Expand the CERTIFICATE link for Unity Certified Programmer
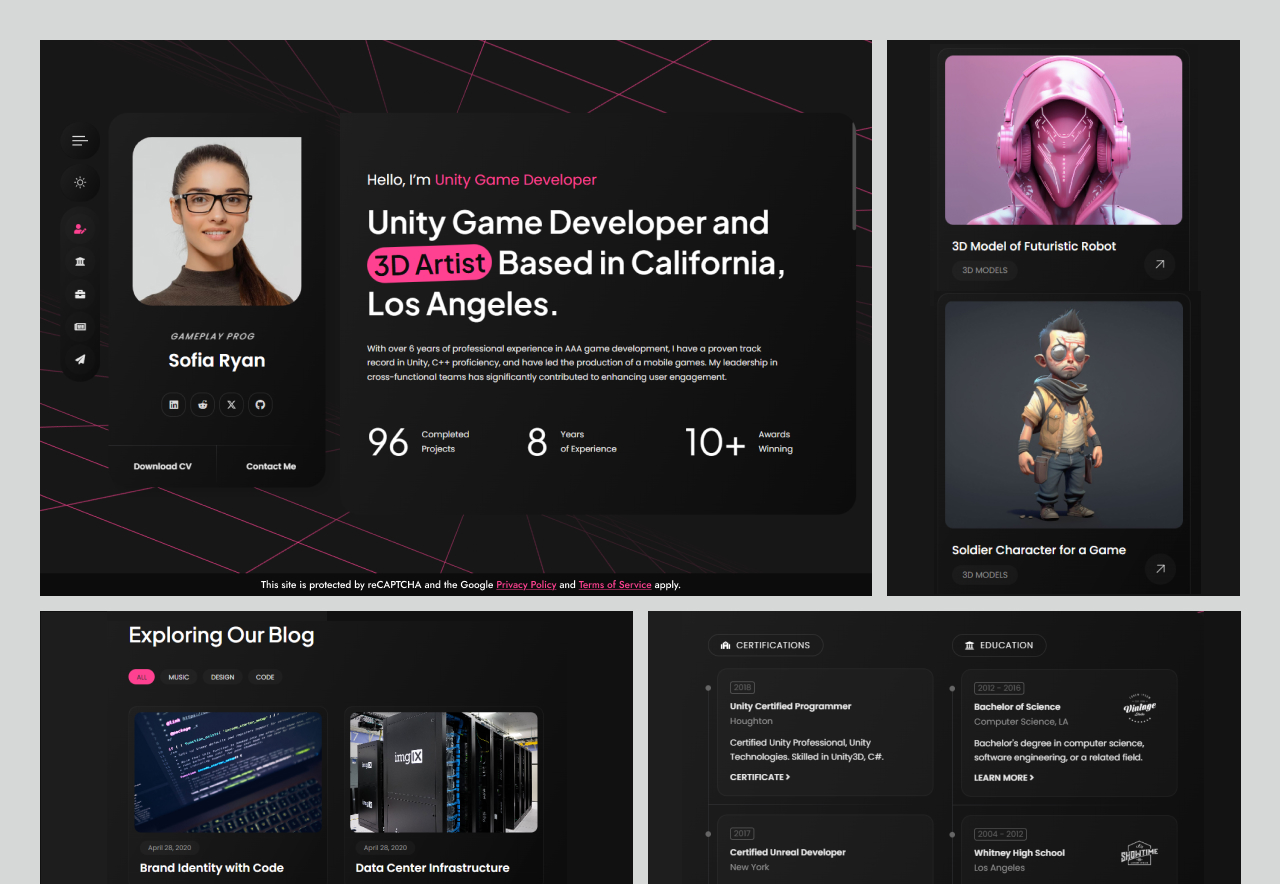This screenshot has height=884, width=1280. pos(759,777)
